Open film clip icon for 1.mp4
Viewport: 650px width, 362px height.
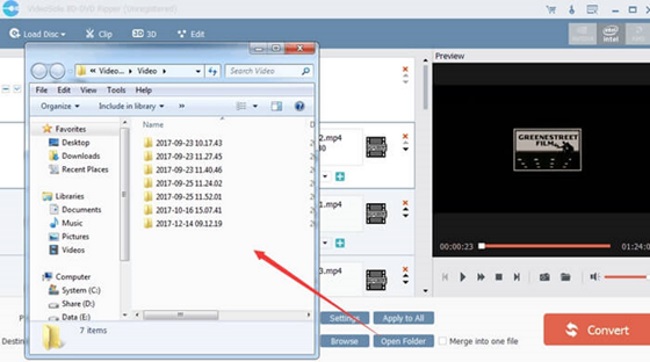click(376, 213)
